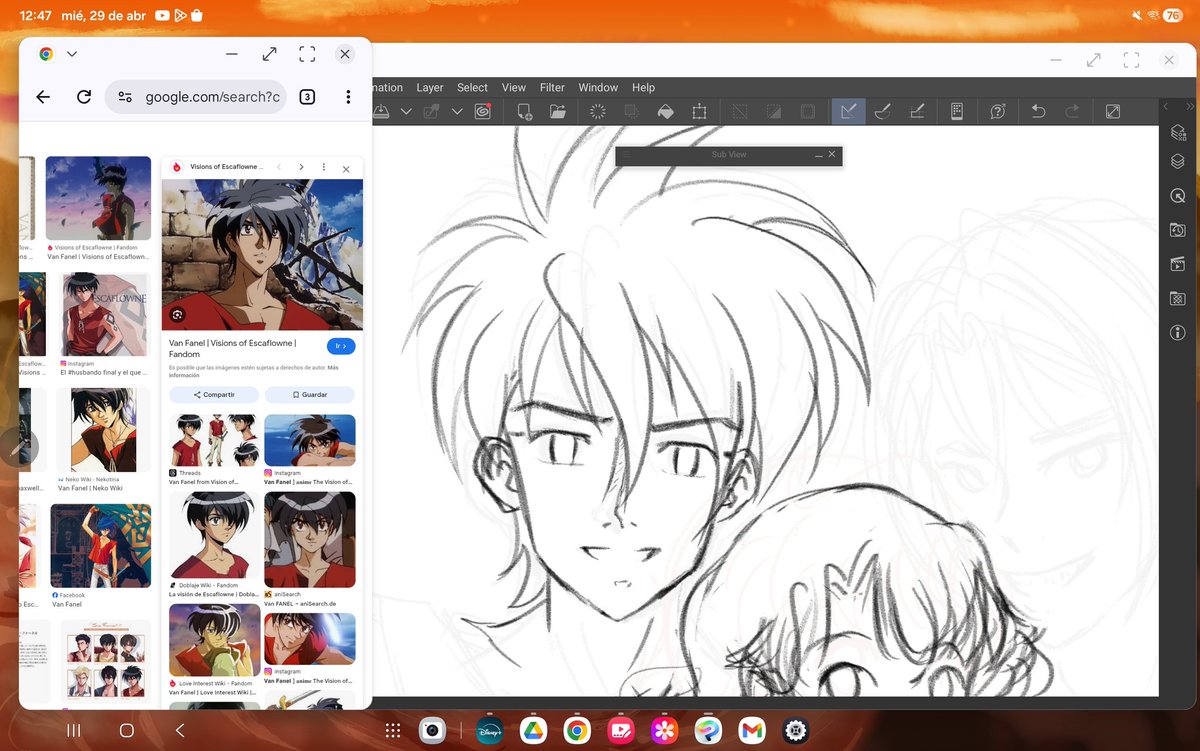This screenshot has width=1200, height=751.
Task: Reload the Chrome page
Action: (x=84, y=97)
